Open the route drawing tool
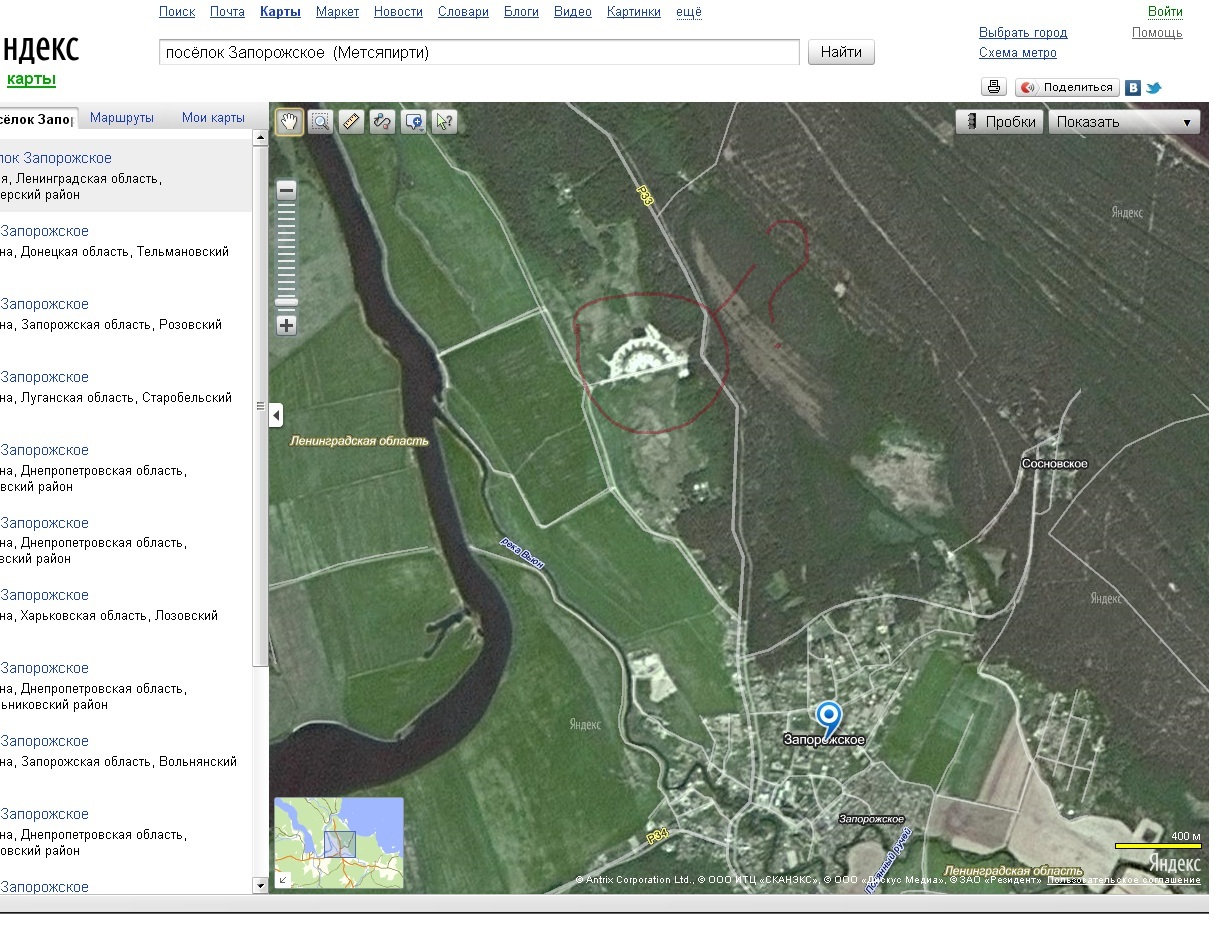 [x=382, y=122]
